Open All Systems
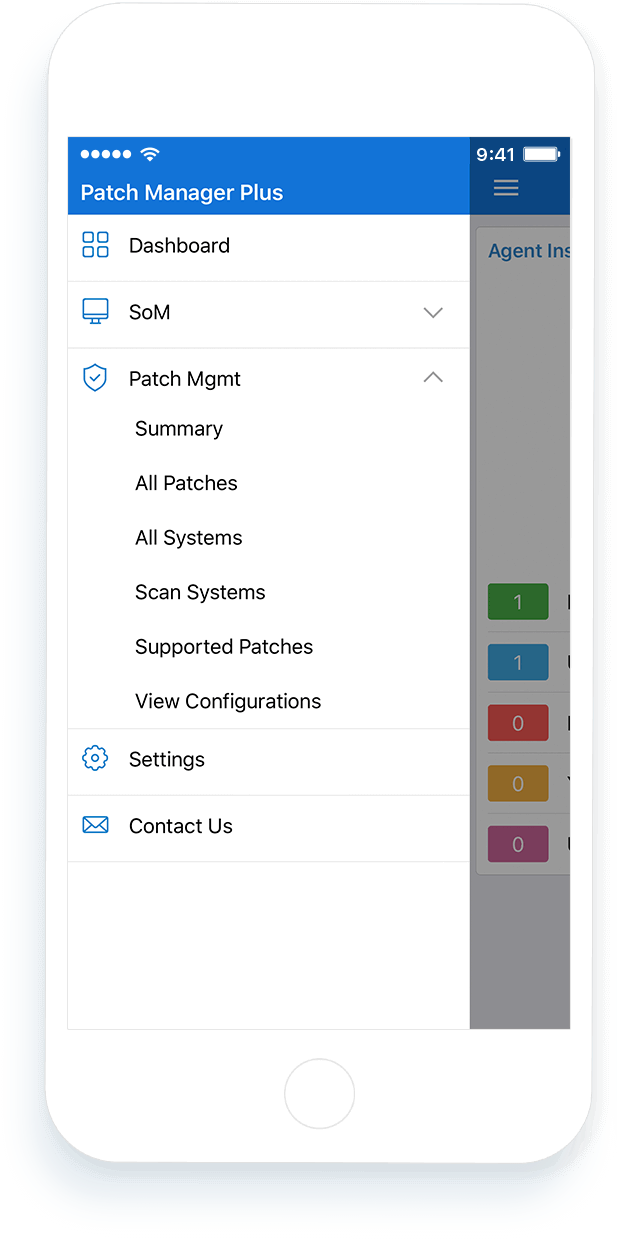 click(x=188, y=537)
